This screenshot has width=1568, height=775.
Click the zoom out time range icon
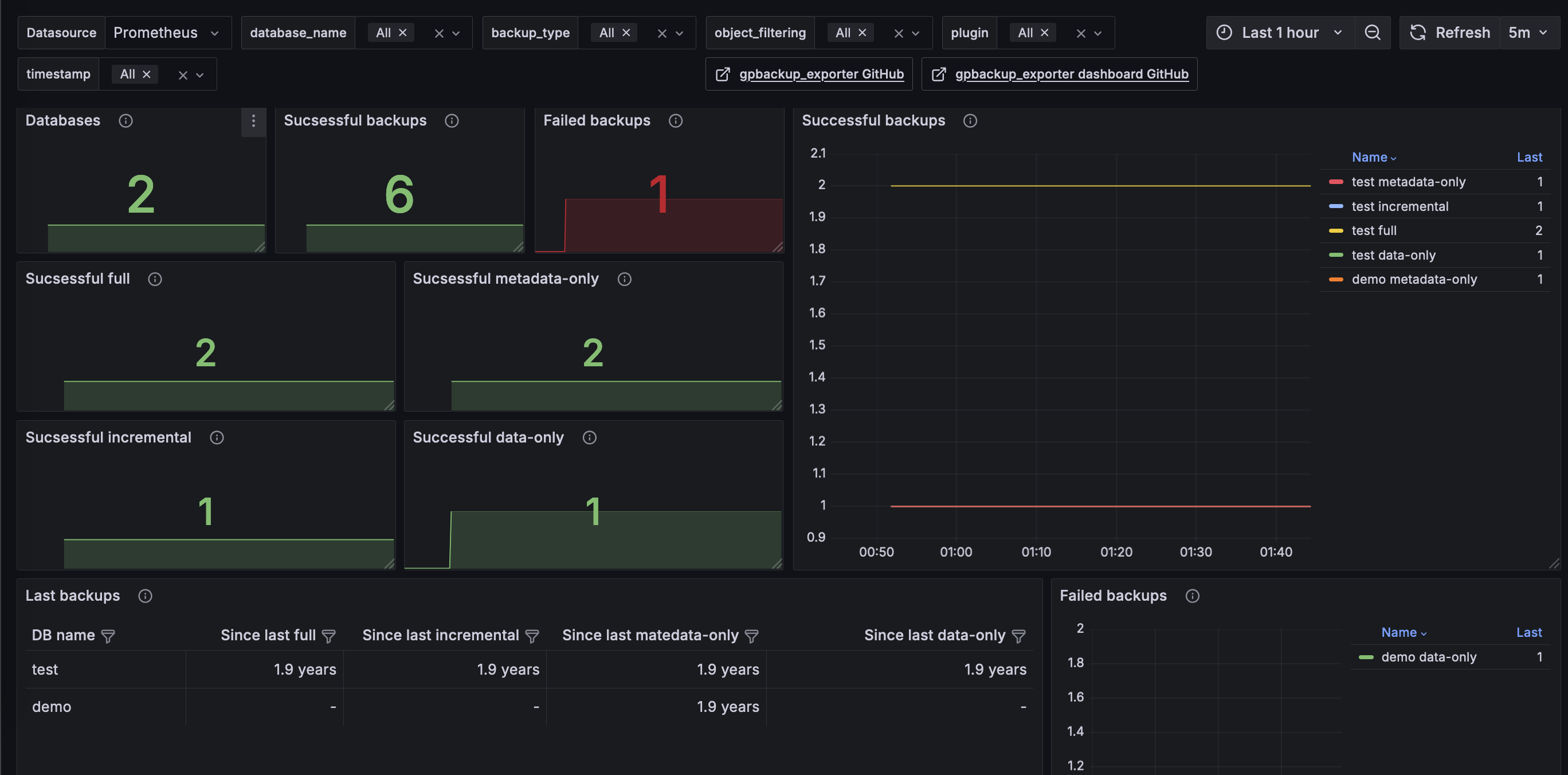pos(1372,32)
